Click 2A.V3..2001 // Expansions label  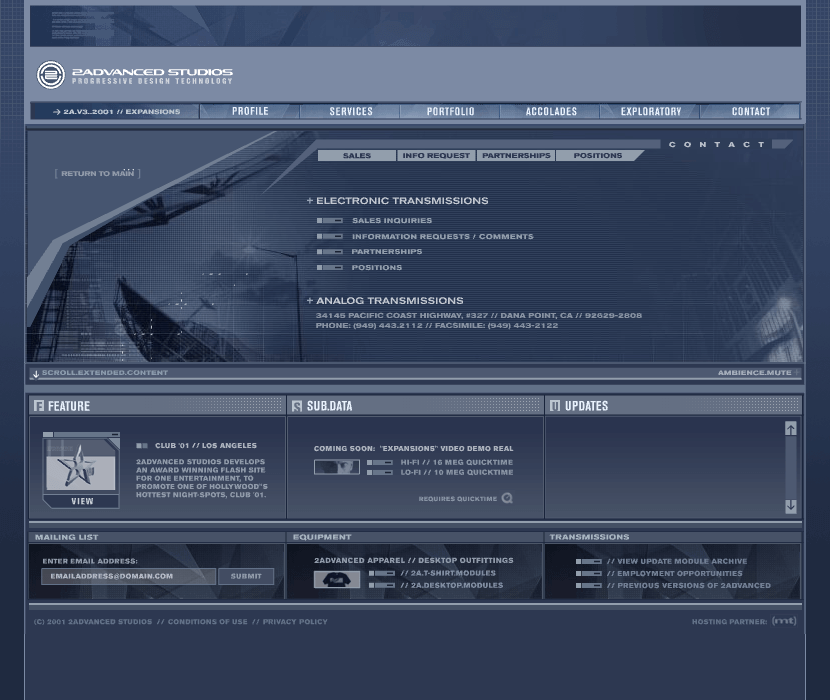(121, 112)
